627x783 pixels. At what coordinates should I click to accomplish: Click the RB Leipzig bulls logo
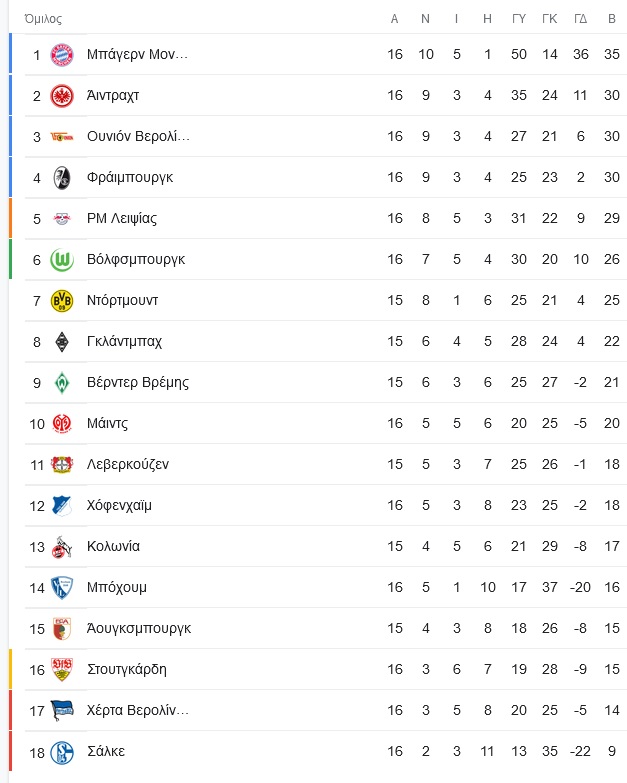point(62,219)
